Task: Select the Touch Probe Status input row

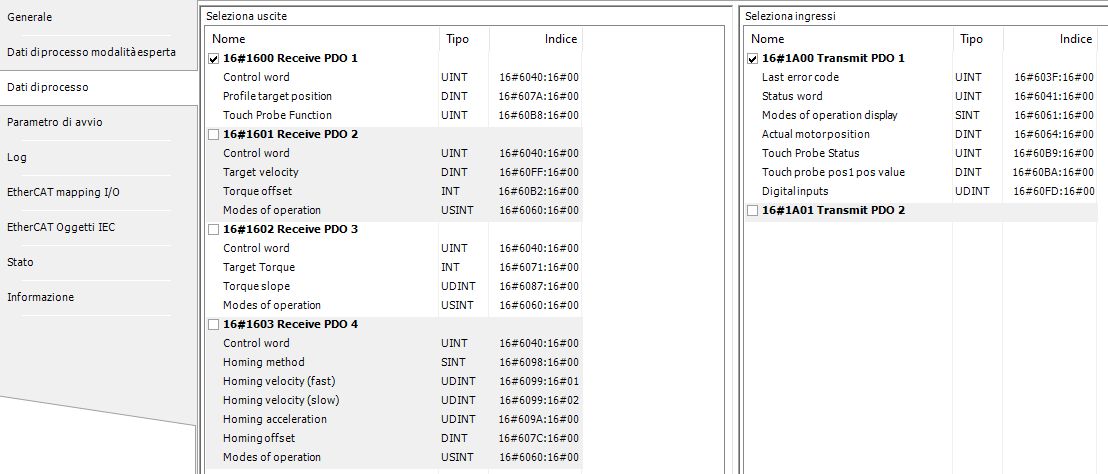Action: point(810,153)
